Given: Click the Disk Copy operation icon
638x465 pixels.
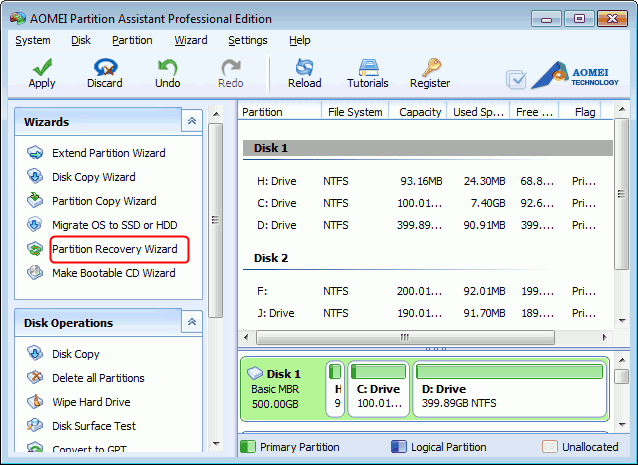Looking at the screenshot, I should tap(35, 354).
